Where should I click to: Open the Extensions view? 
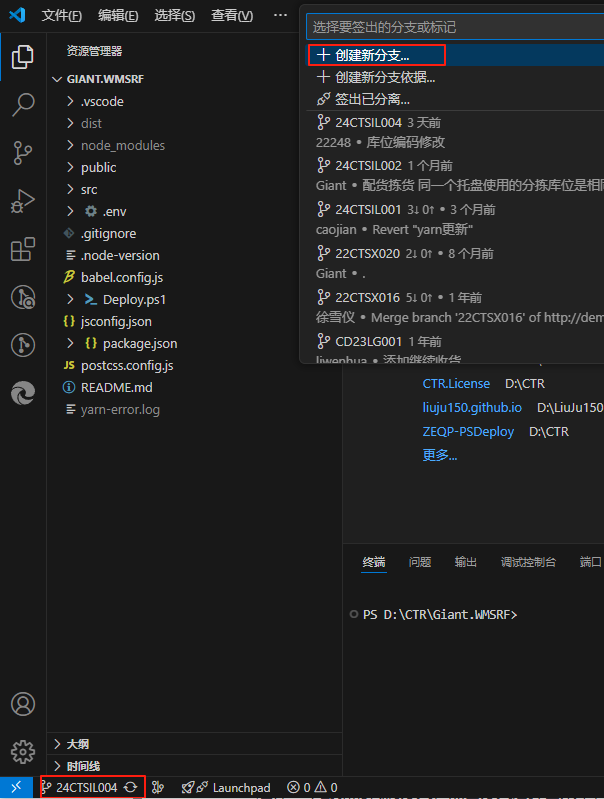[22, 249]
